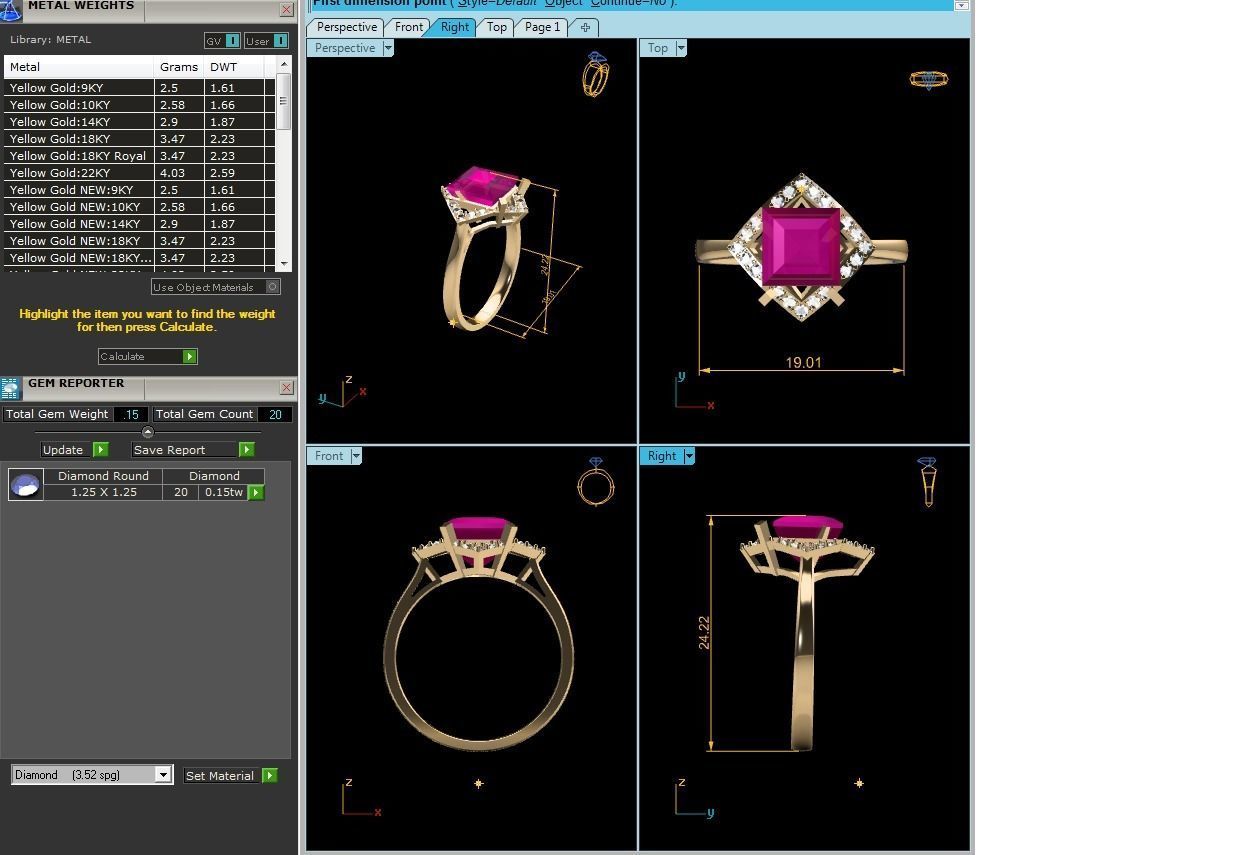Open the Perspective viewport dropdown arrow
Screen dimensions: 1240x855
[388, 48]
